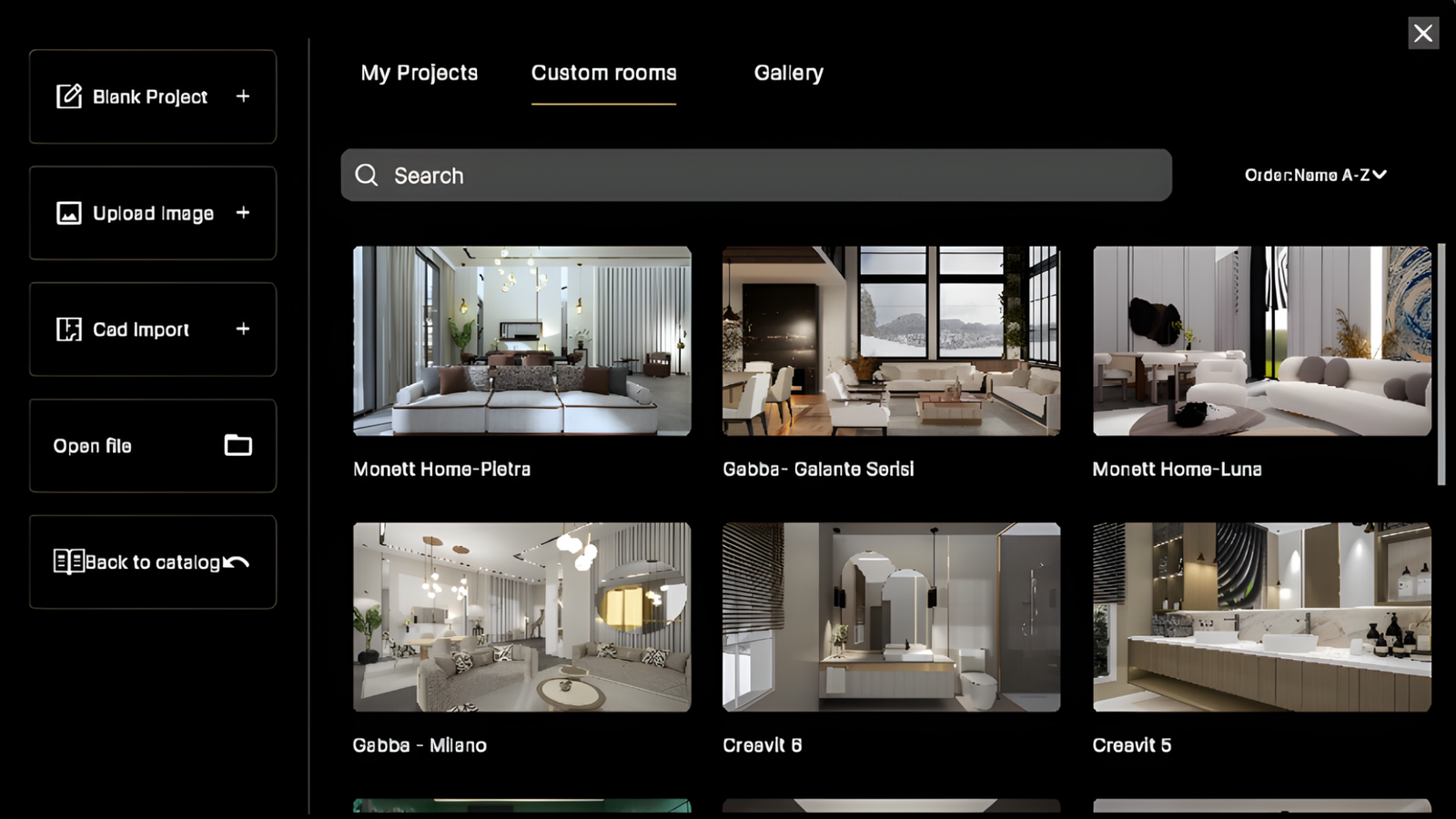Click the Blank Project pencil icon
The height and width of the screenshot is (819, 1456).
click(x=69, y=96)
